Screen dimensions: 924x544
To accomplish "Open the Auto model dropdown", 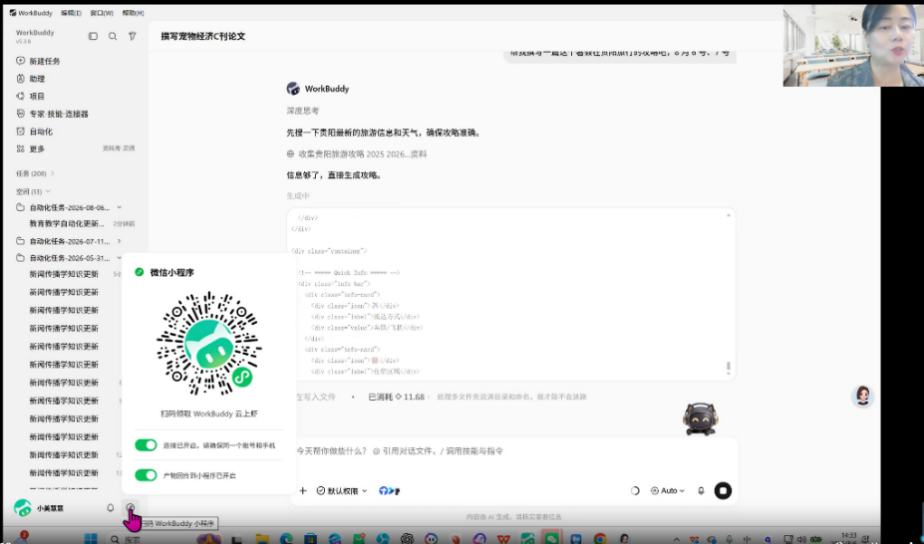I will pos(668,490).
